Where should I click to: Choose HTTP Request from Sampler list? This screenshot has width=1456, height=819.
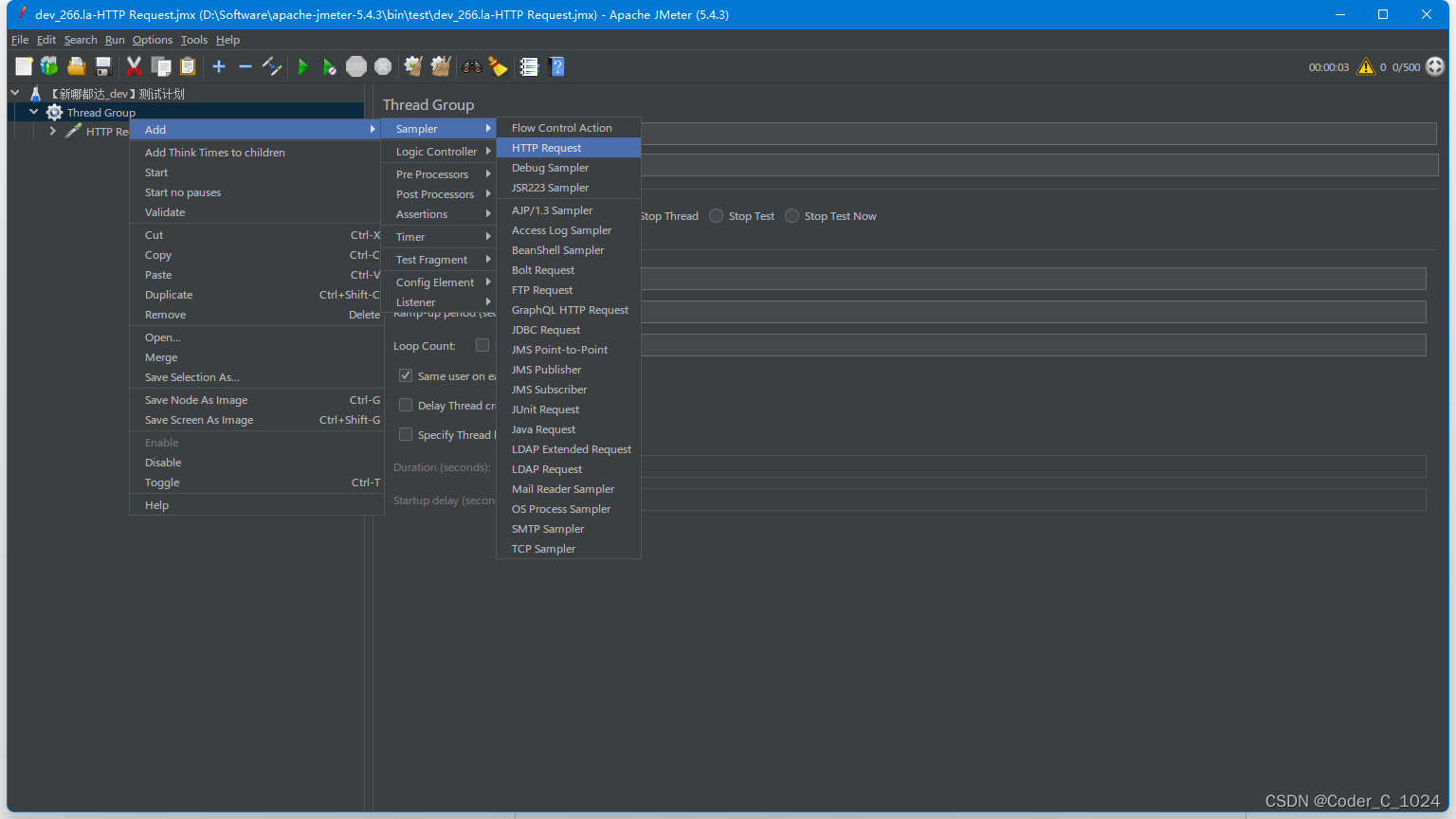[x=569, y=148]
